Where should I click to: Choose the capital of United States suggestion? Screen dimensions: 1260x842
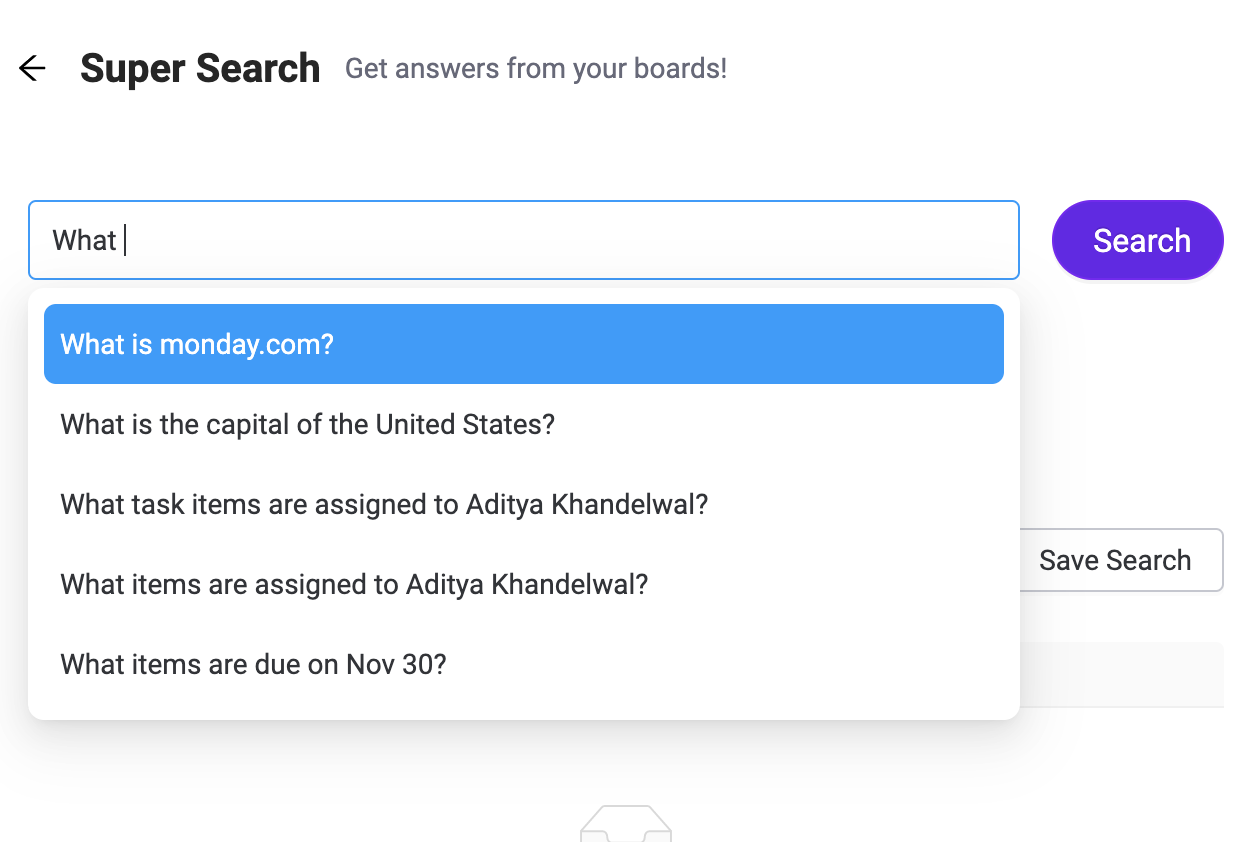[307, 424]
